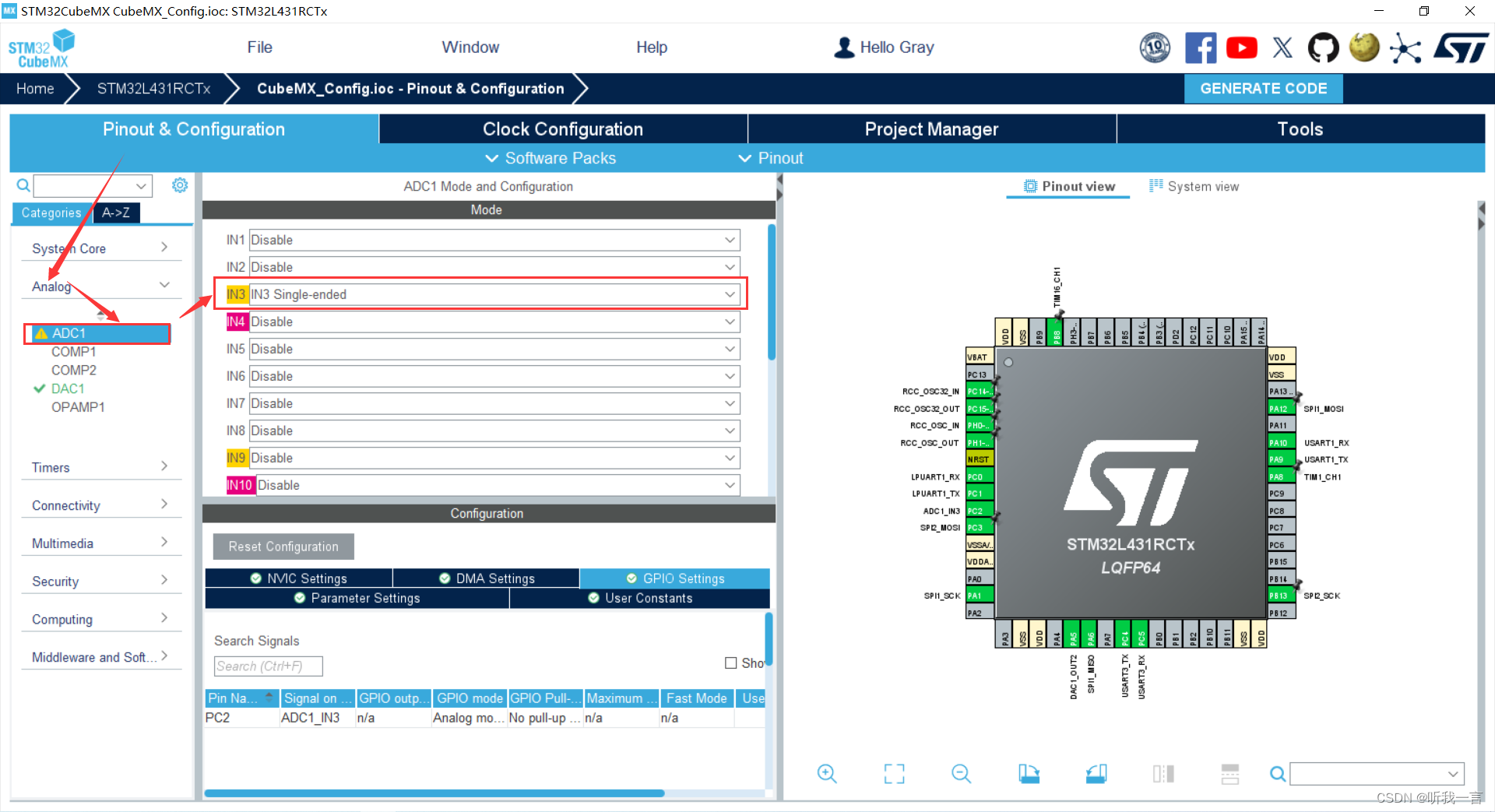The height and width of the screenshot is (812, 1495).
Task: Click the user profile icon Hello Gray
Action: (844, 48)
